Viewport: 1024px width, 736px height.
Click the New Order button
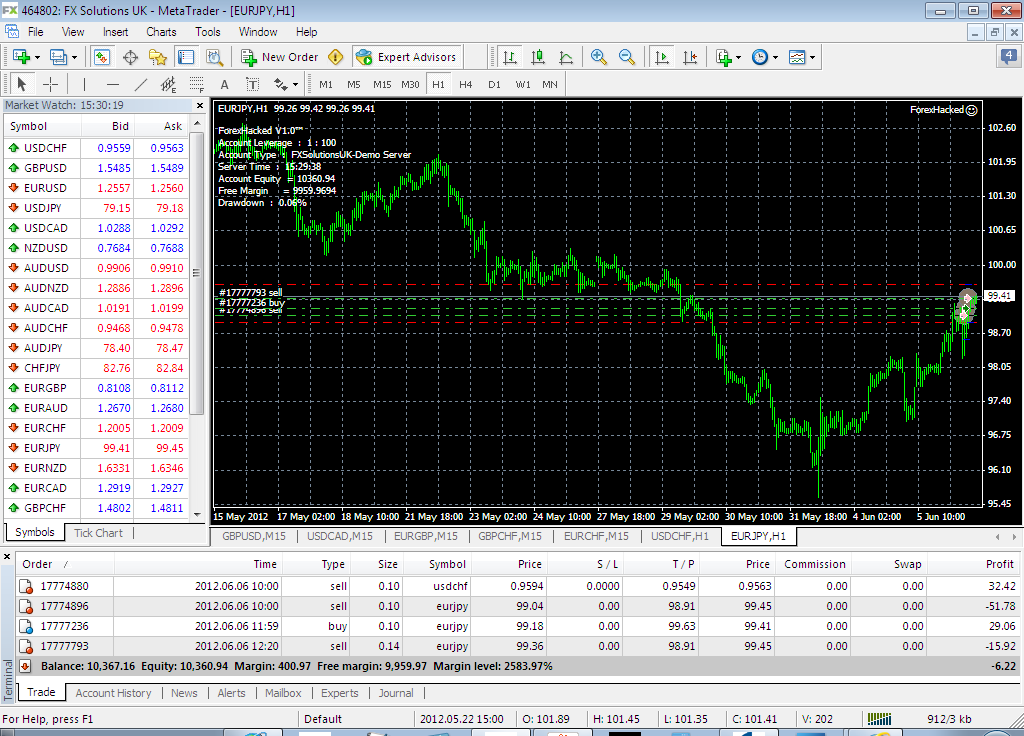[x=280, y=57]
